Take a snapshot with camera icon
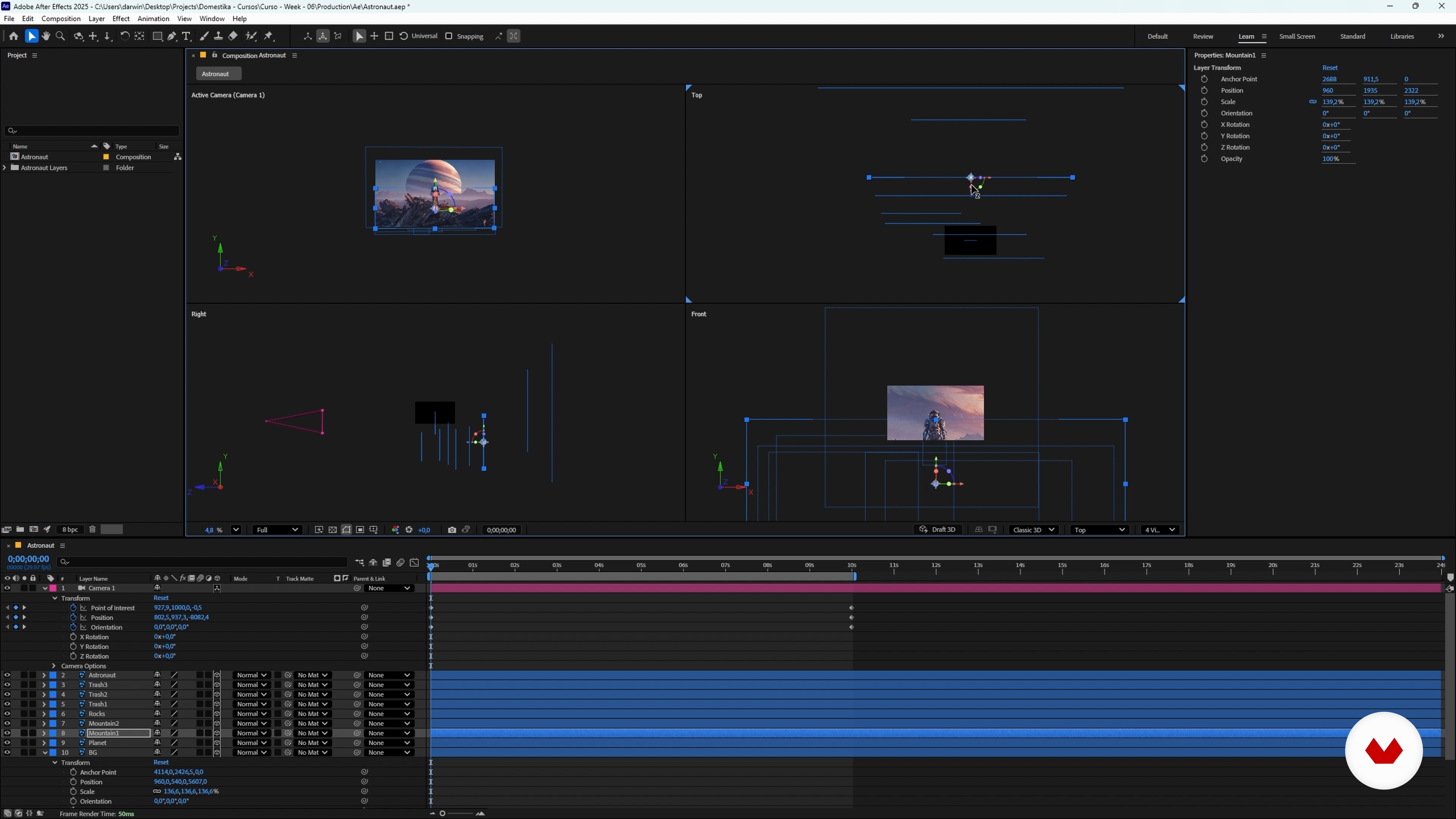This screenshot has width=1456, height=819. [x=452, y=530]
